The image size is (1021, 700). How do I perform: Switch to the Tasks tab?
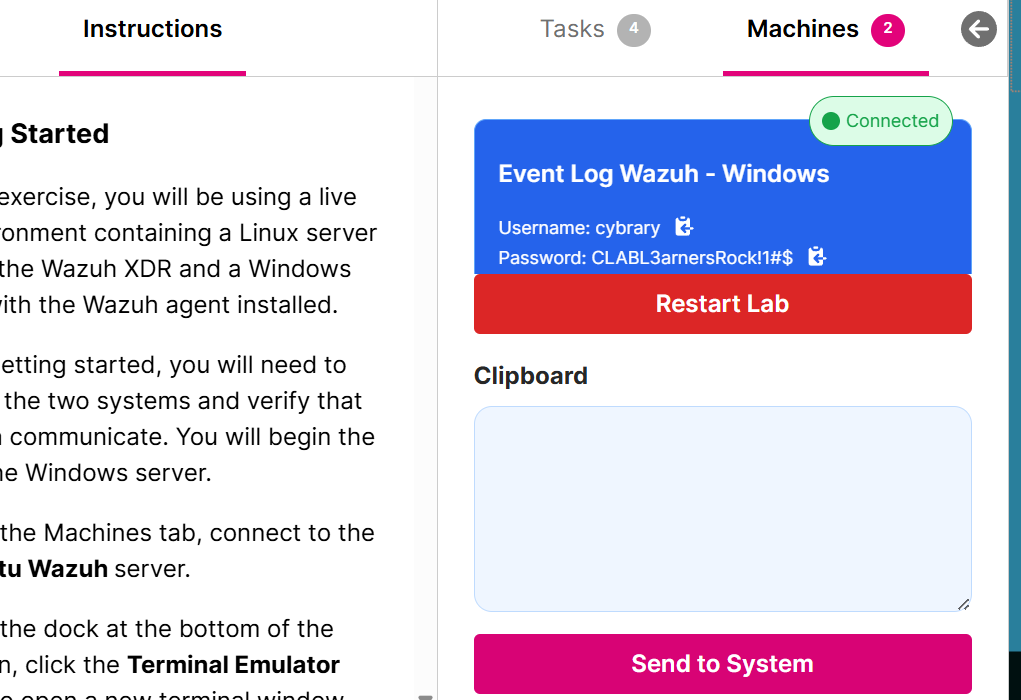[572, 29]
